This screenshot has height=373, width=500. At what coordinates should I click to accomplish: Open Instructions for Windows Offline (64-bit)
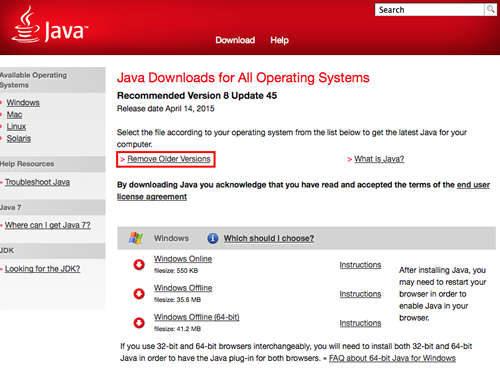[x=360, y=323]
